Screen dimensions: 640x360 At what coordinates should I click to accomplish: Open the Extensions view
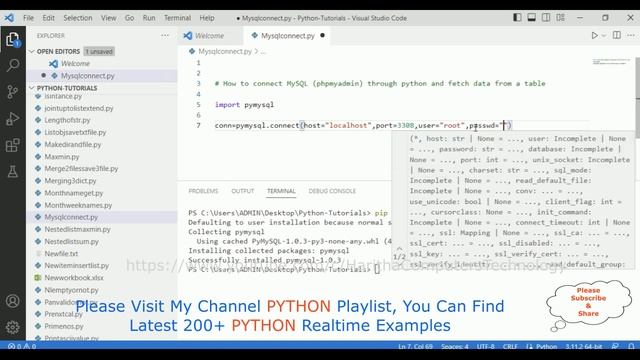13,145
